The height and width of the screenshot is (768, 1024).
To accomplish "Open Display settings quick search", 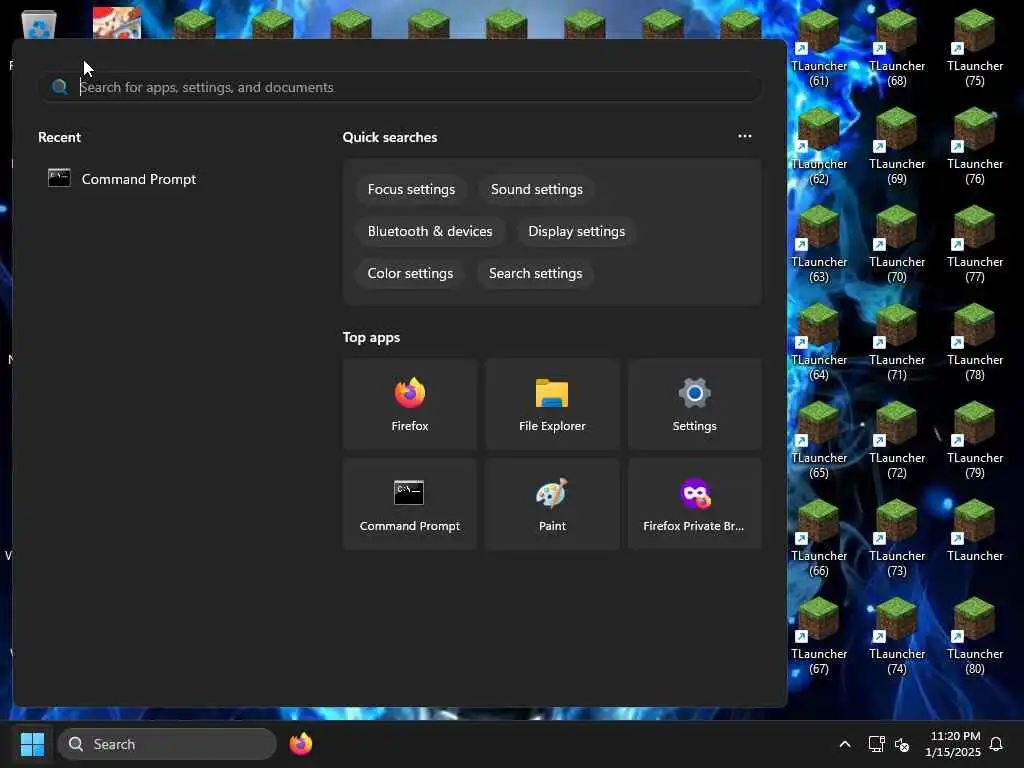I will [576, 231].
